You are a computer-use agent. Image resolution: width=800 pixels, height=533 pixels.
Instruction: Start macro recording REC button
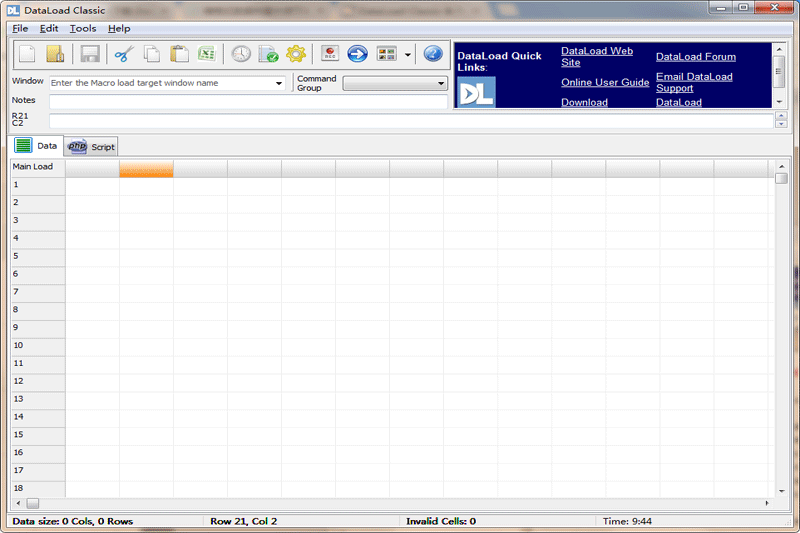[x=330, y=54]
